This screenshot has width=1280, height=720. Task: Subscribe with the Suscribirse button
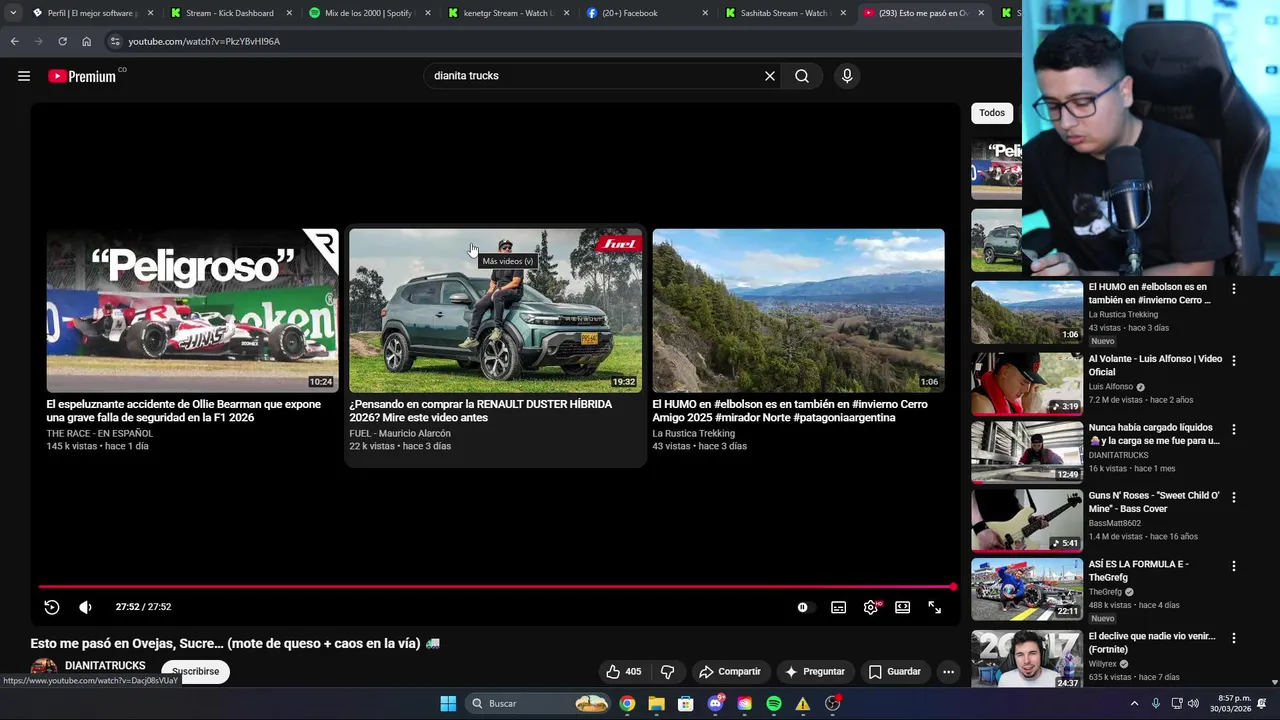(195, 671)
